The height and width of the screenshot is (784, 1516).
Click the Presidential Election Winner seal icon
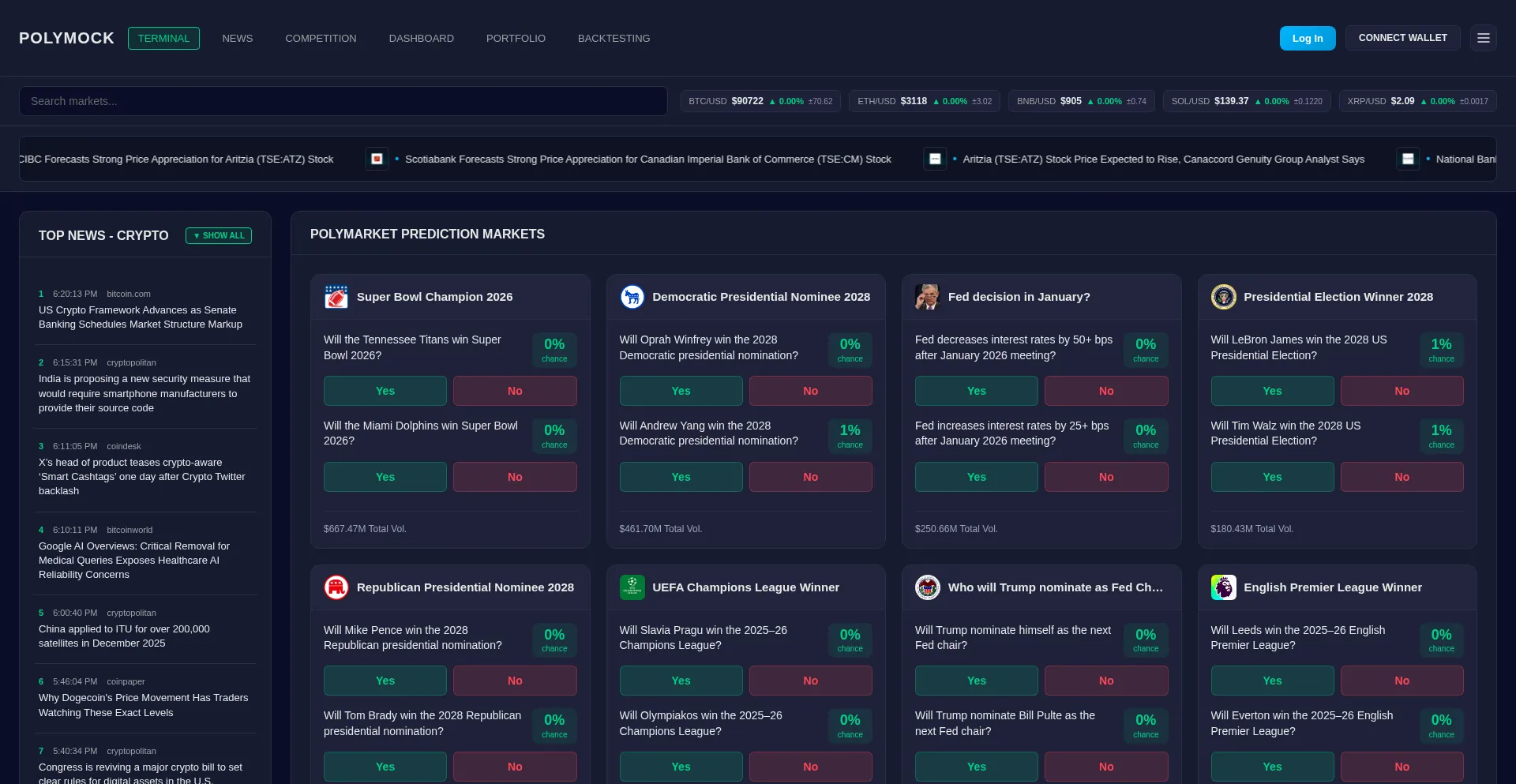[x=1223, y=297]
